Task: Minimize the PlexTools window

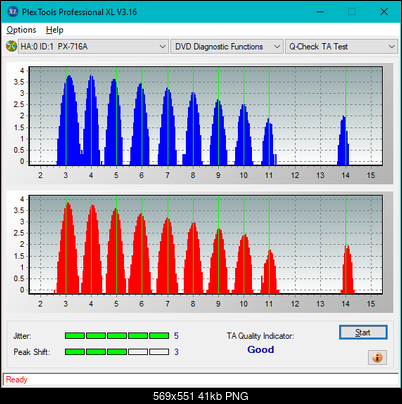Action: pos(320,12)
